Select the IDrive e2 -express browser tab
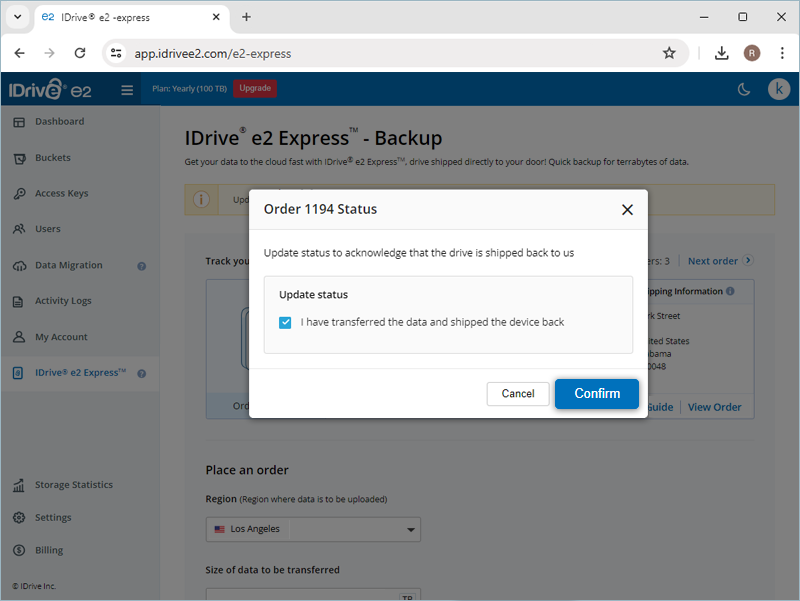The height and width of the screenshot is (601, 800). point(132,17)
